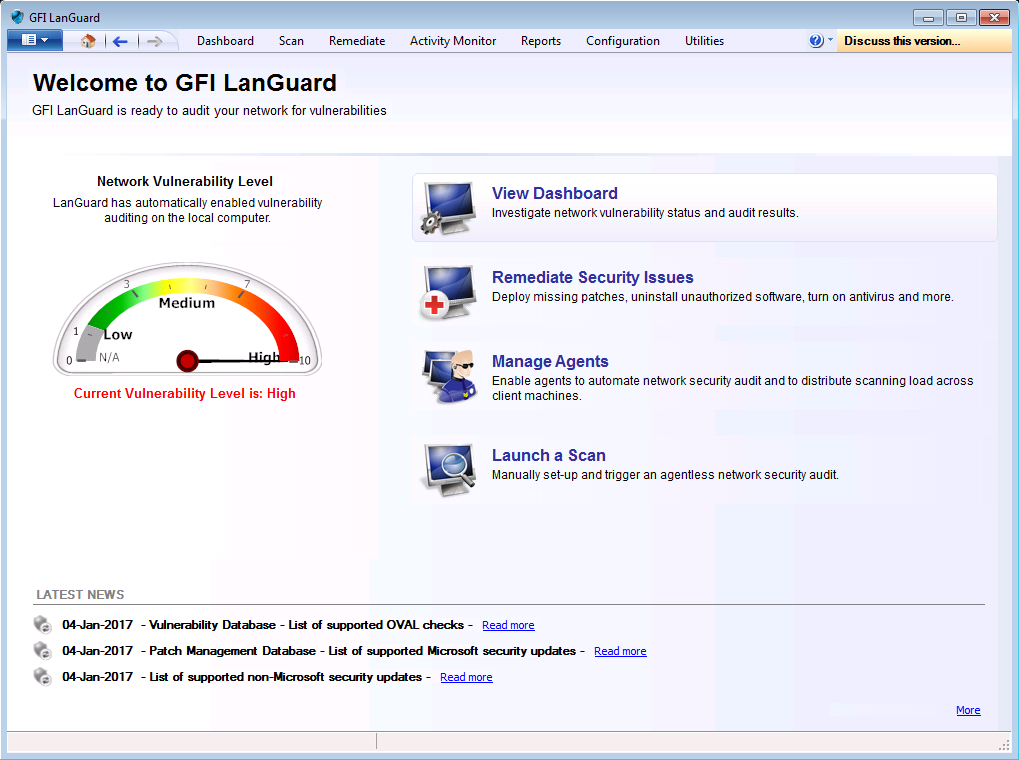This screenshot has width=1019, height=760.
Task: Switch to the Scan tab
Action: point(291,41)
